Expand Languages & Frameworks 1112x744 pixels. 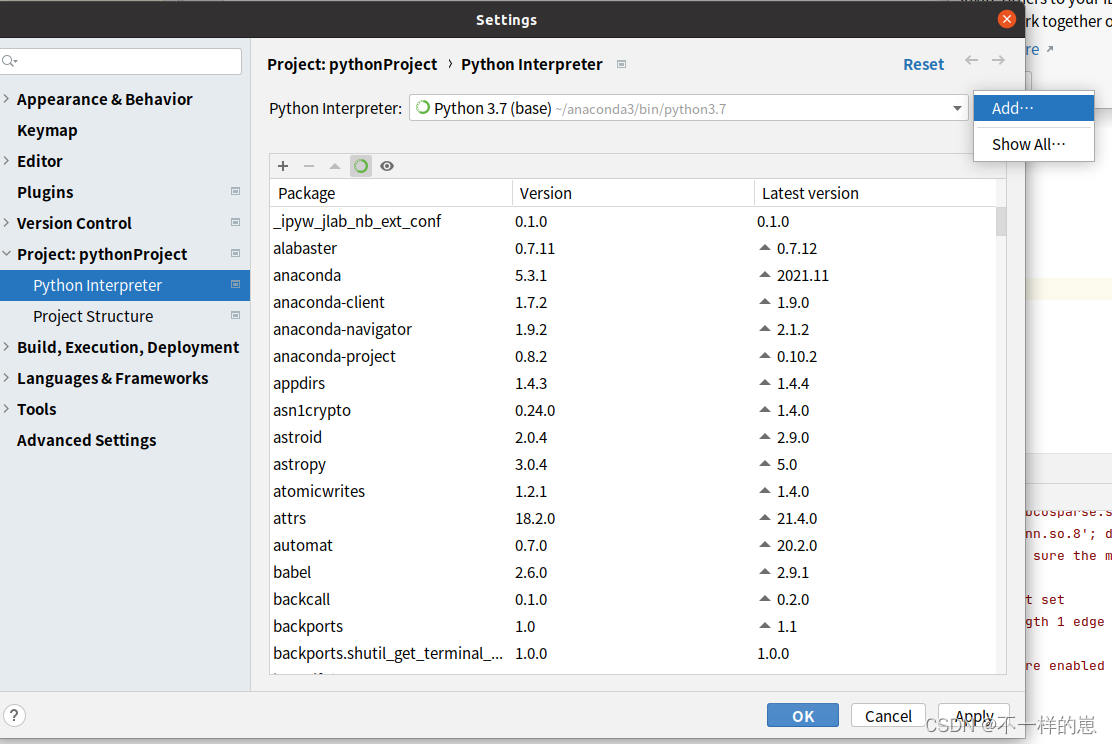pyautogui.click(x=6, y=378)
